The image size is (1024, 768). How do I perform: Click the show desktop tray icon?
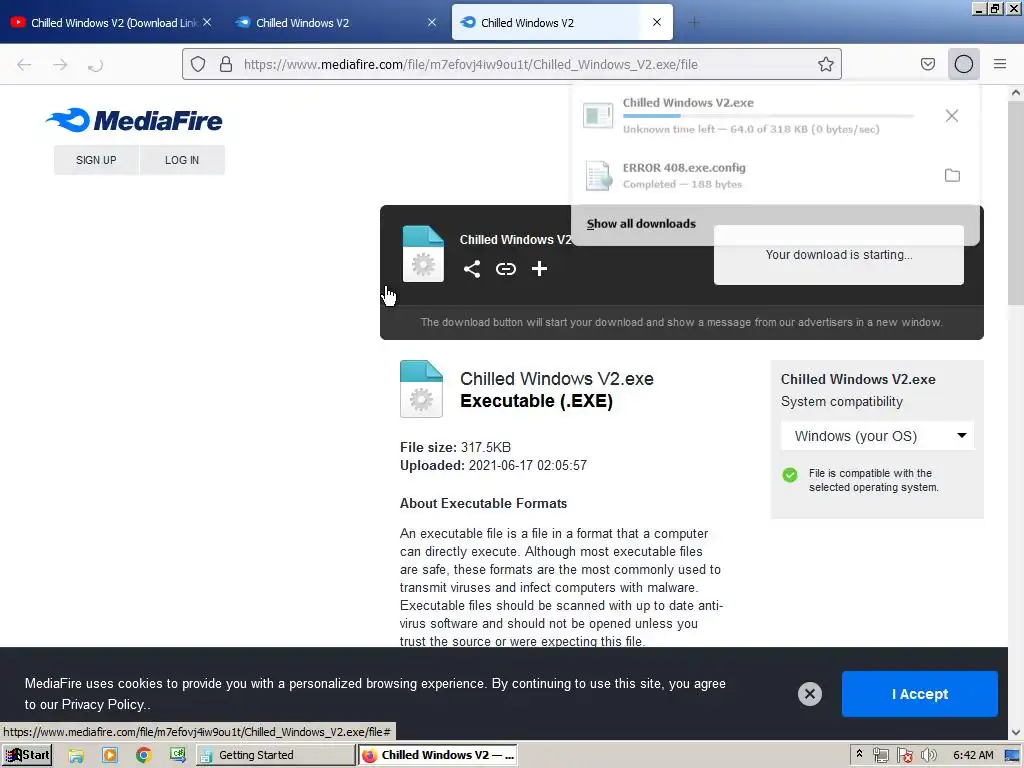[1012, 756]
